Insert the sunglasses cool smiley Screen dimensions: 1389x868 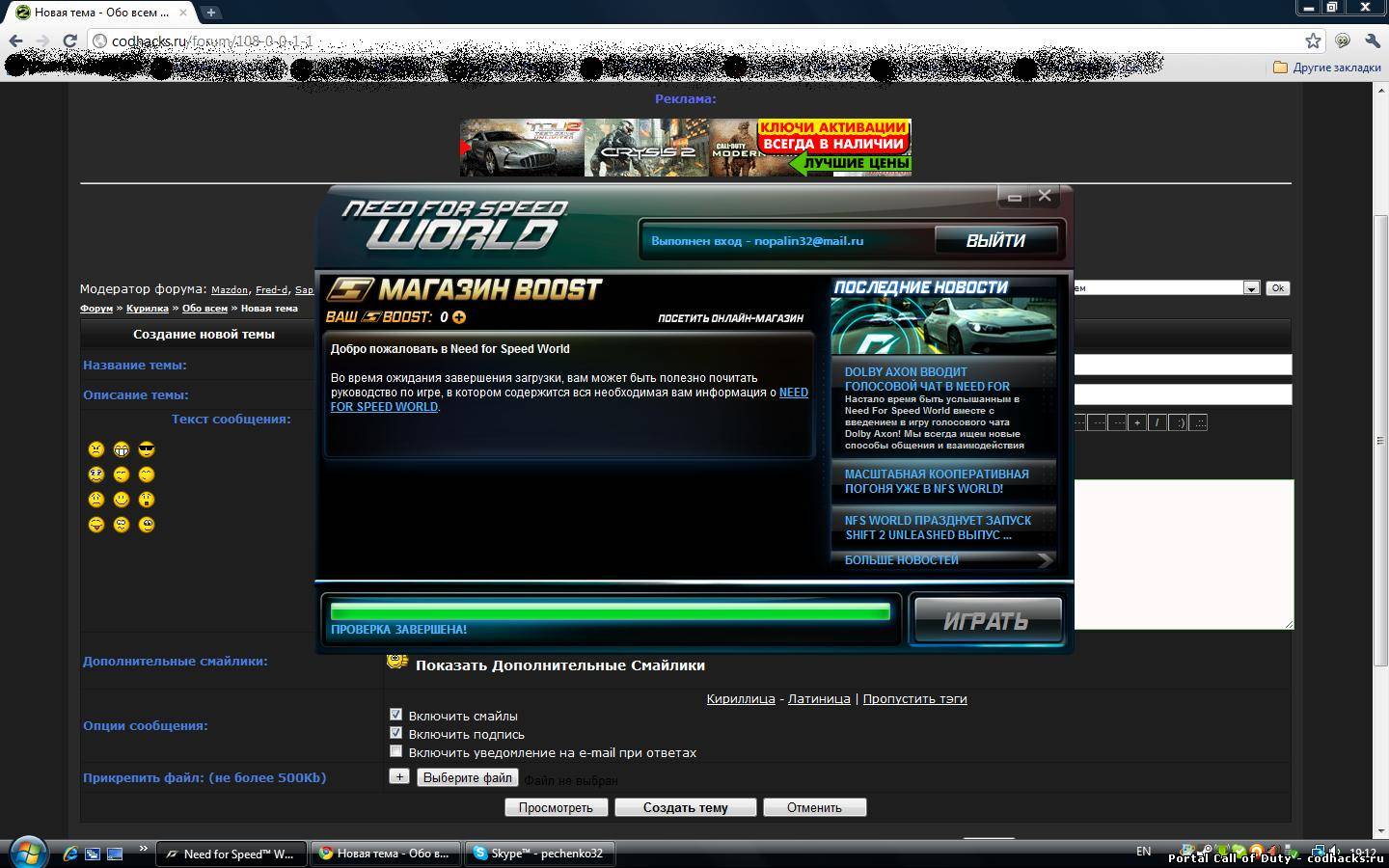[147, 449]
